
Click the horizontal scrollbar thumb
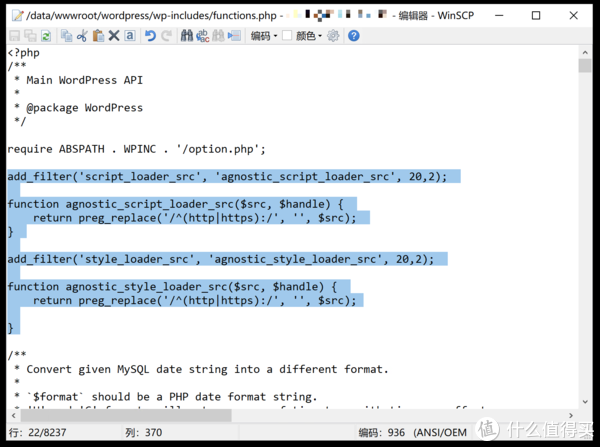coord(126,415)
